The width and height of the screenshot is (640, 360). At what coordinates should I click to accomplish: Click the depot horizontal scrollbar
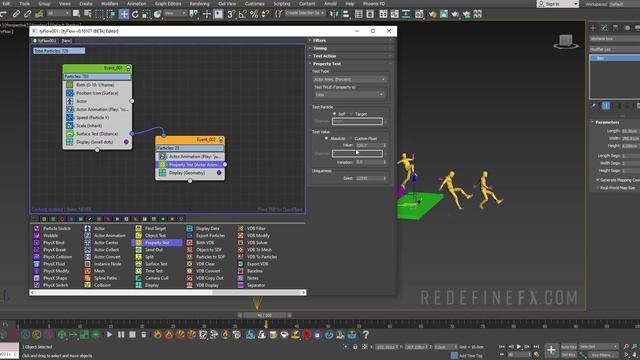(168, 293)
